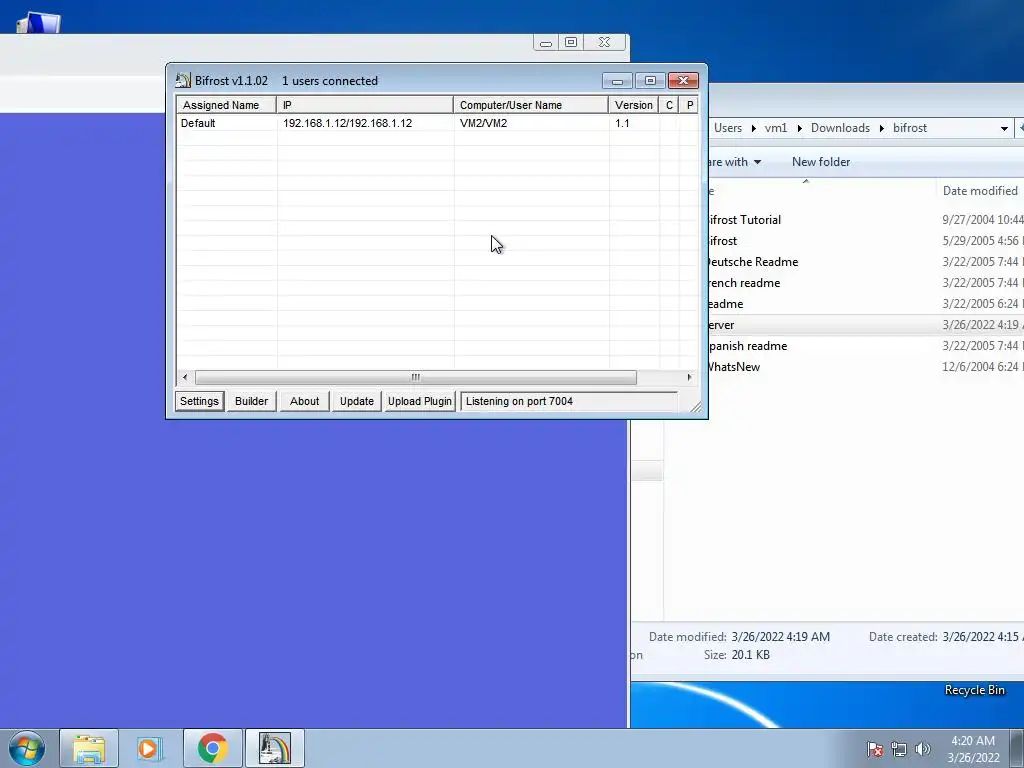Click the Action Center flag tray icon
1024x768 pixels.
pos(874,749)
